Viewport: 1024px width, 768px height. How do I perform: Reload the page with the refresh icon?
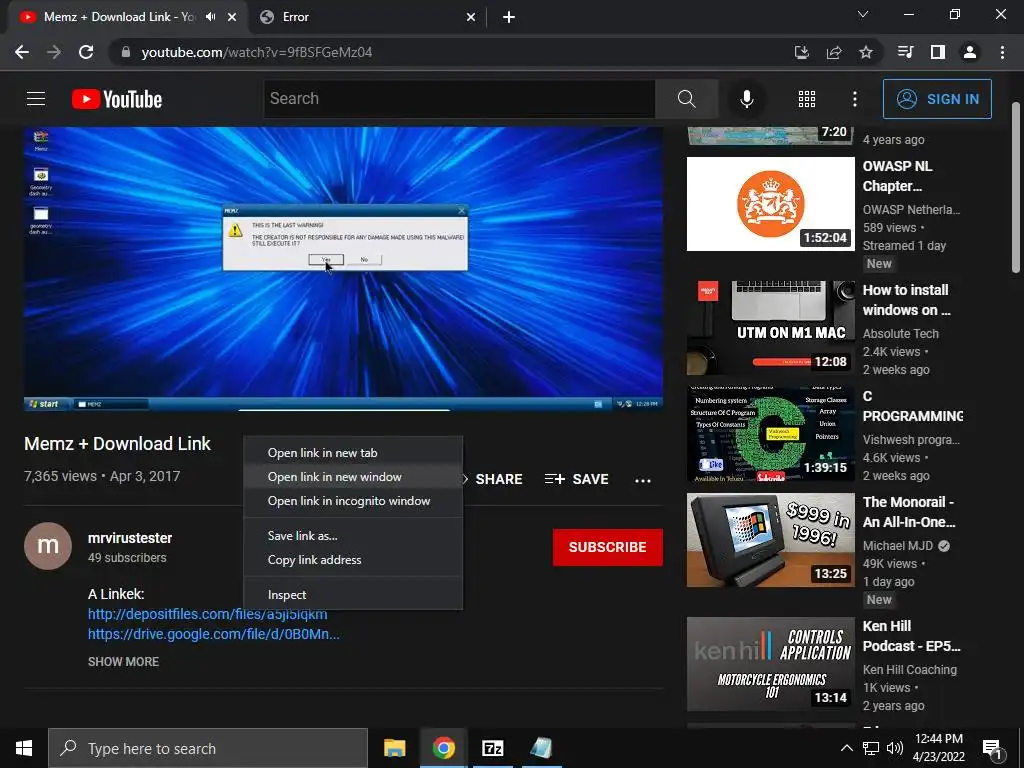[86, 52]
